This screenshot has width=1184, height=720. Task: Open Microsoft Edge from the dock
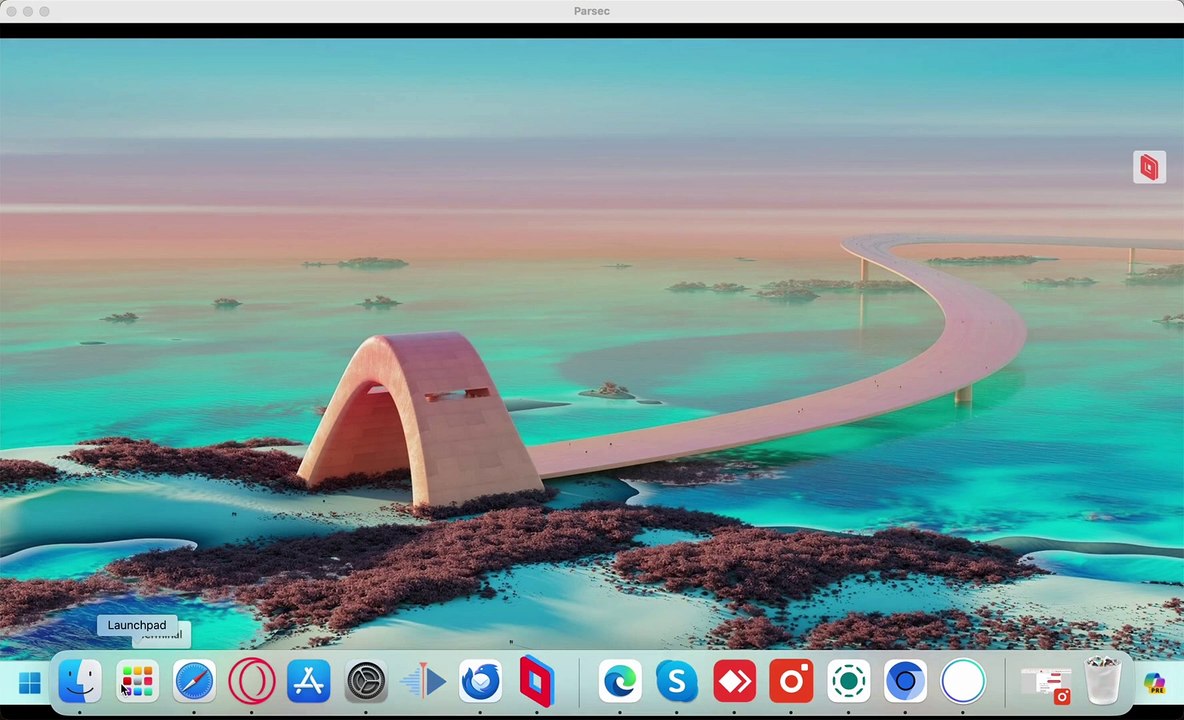[620, 682]
